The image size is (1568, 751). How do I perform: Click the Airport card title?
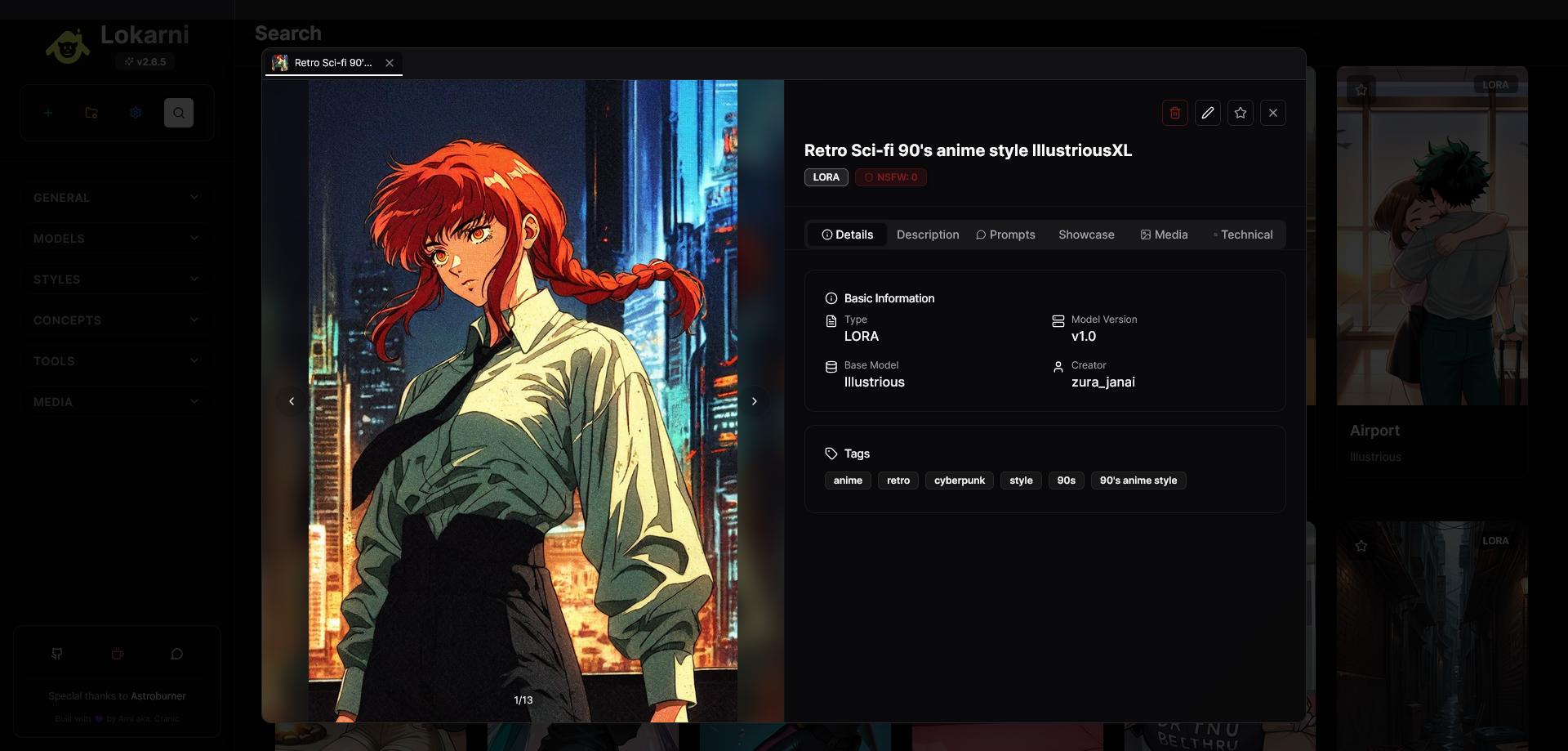click(x=1374, y=431)
